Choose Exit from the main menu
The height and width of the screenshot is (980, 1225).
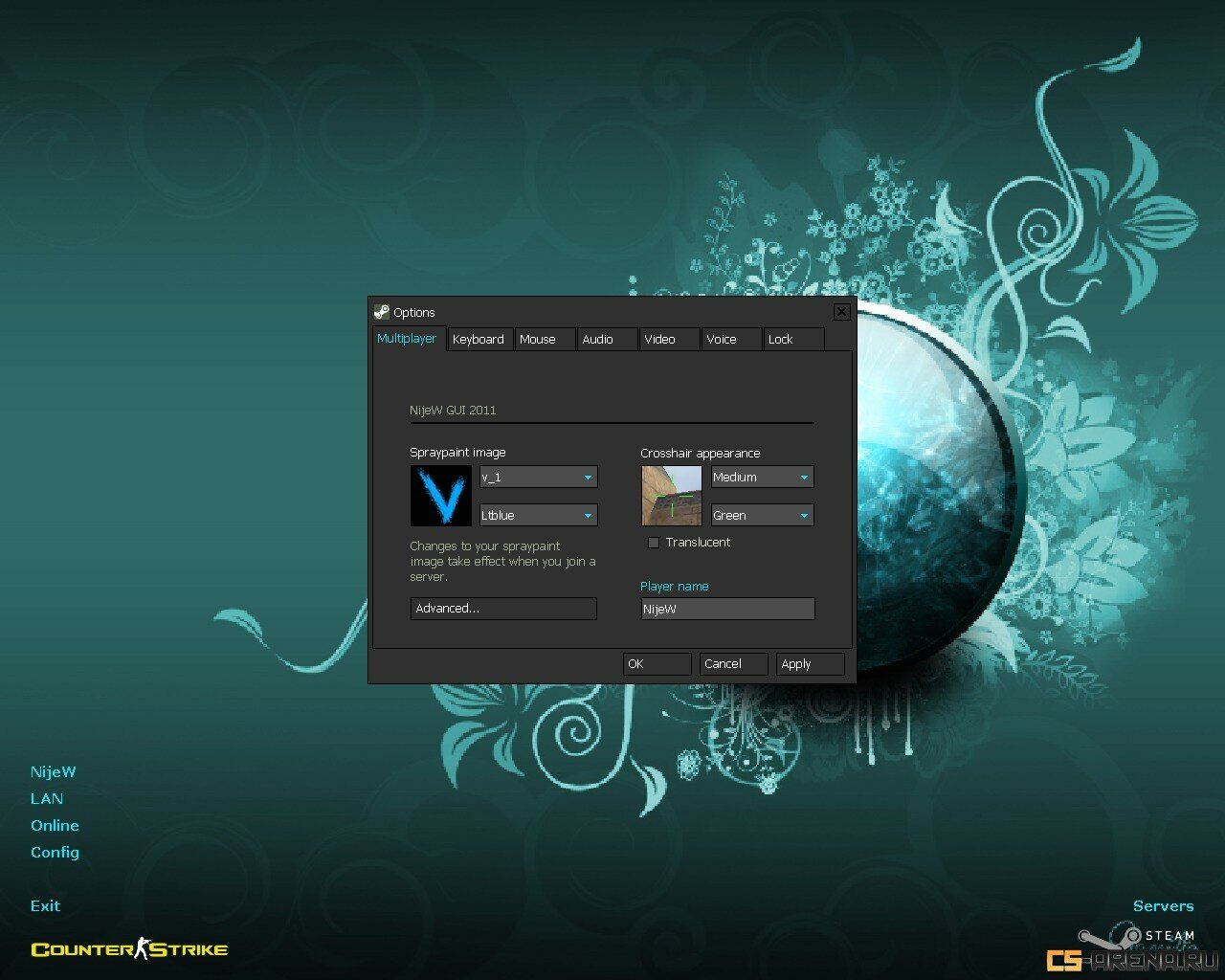point(45,906)
